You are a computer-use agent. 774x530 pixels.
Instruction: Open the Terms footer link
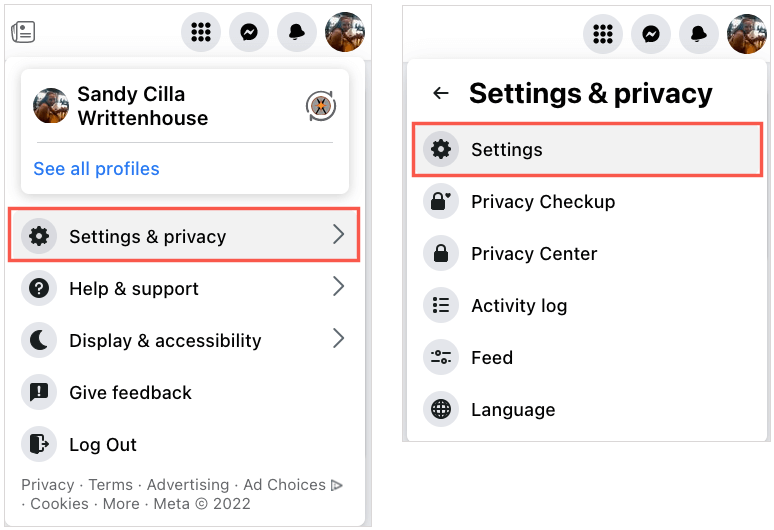tap(110, 485)
